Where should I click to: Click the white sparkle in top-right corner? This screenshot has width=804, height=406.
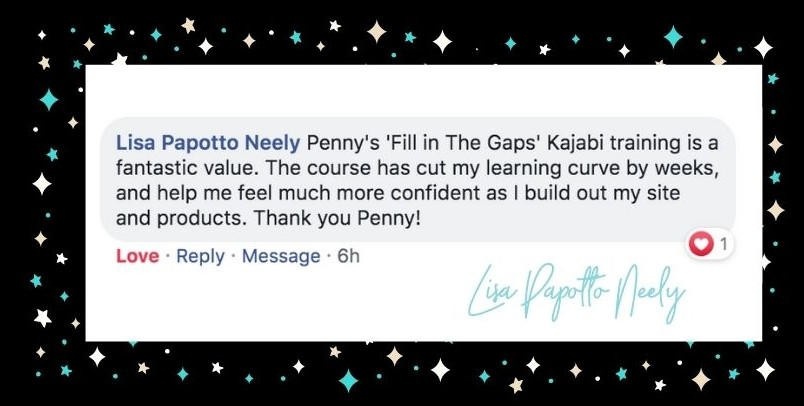click(x=763, y=47)
